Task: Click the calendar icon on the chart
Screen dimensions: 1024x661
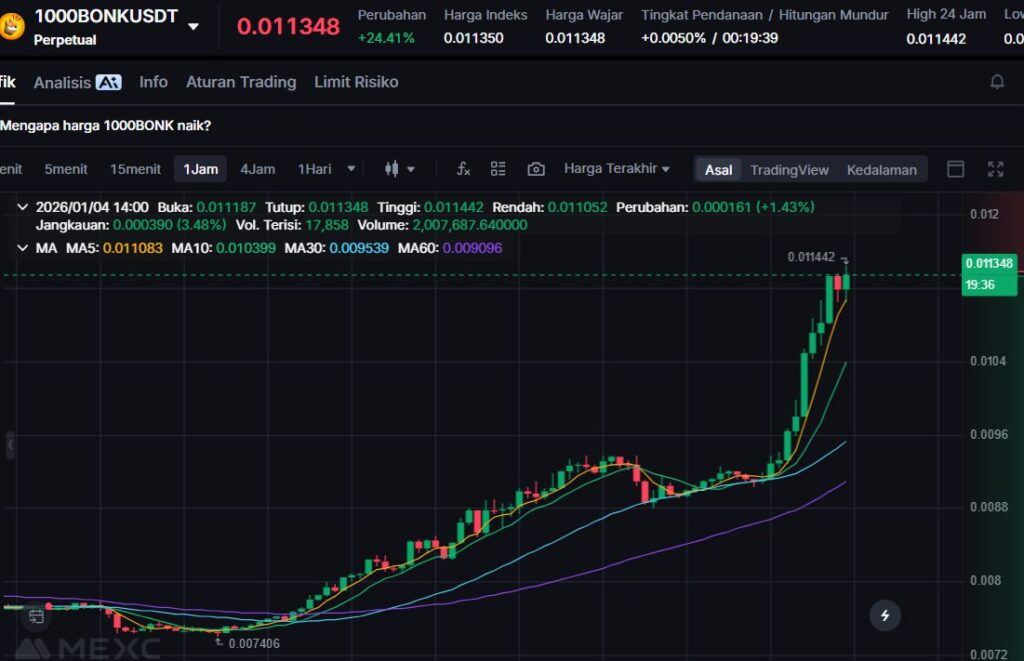Action: click(37, 615)
